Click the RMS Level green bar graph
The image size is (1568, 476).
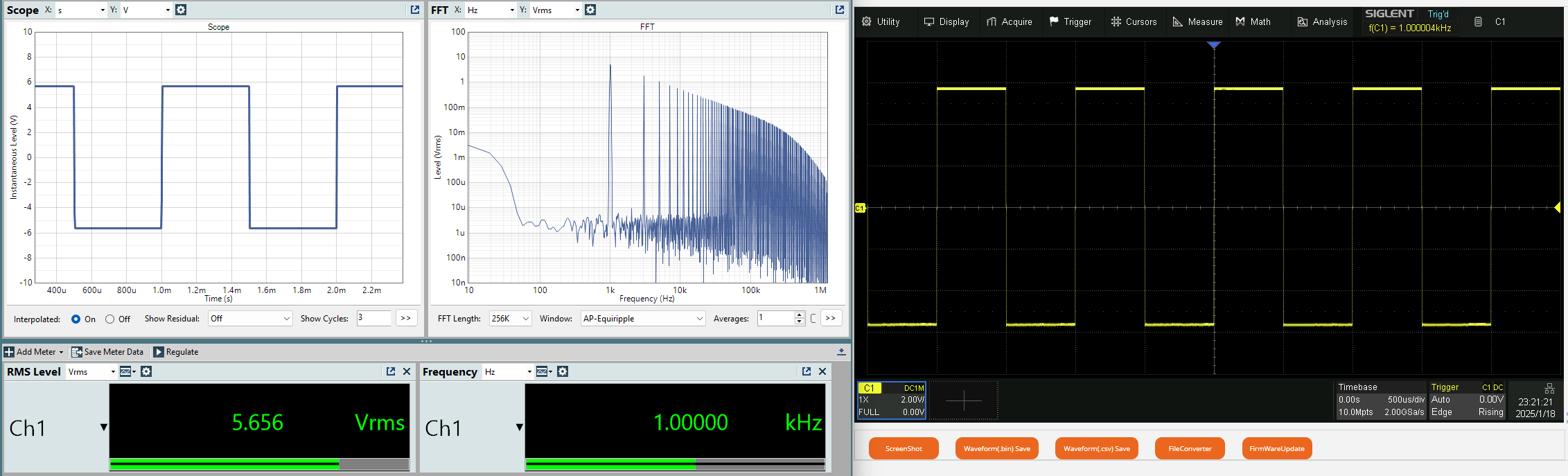coord(259,464)
